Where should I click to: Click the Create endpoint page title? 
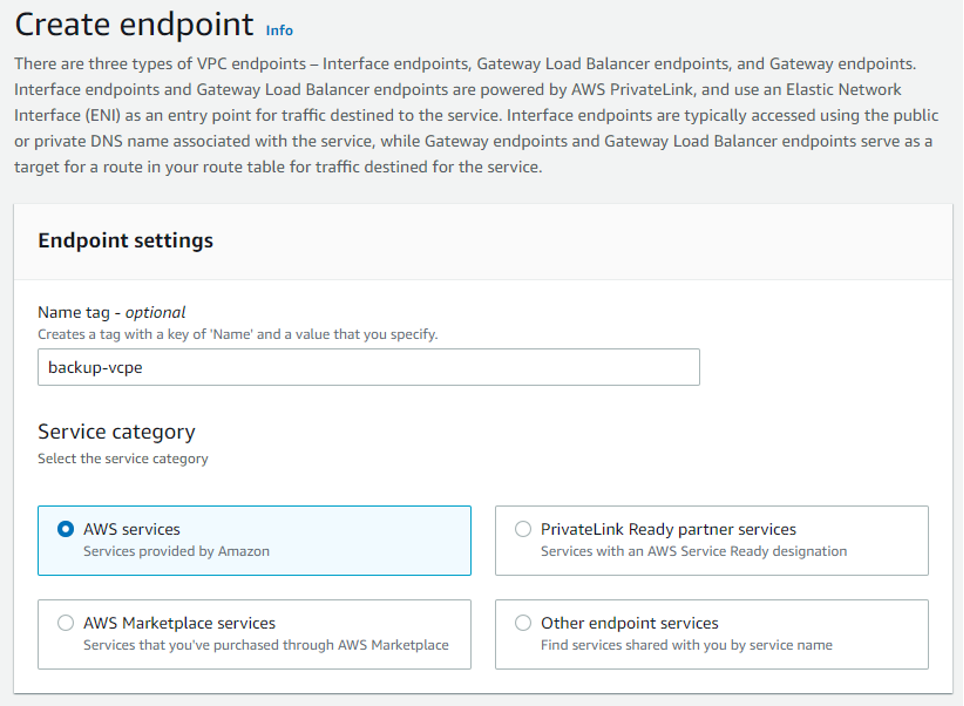point(124,24)
